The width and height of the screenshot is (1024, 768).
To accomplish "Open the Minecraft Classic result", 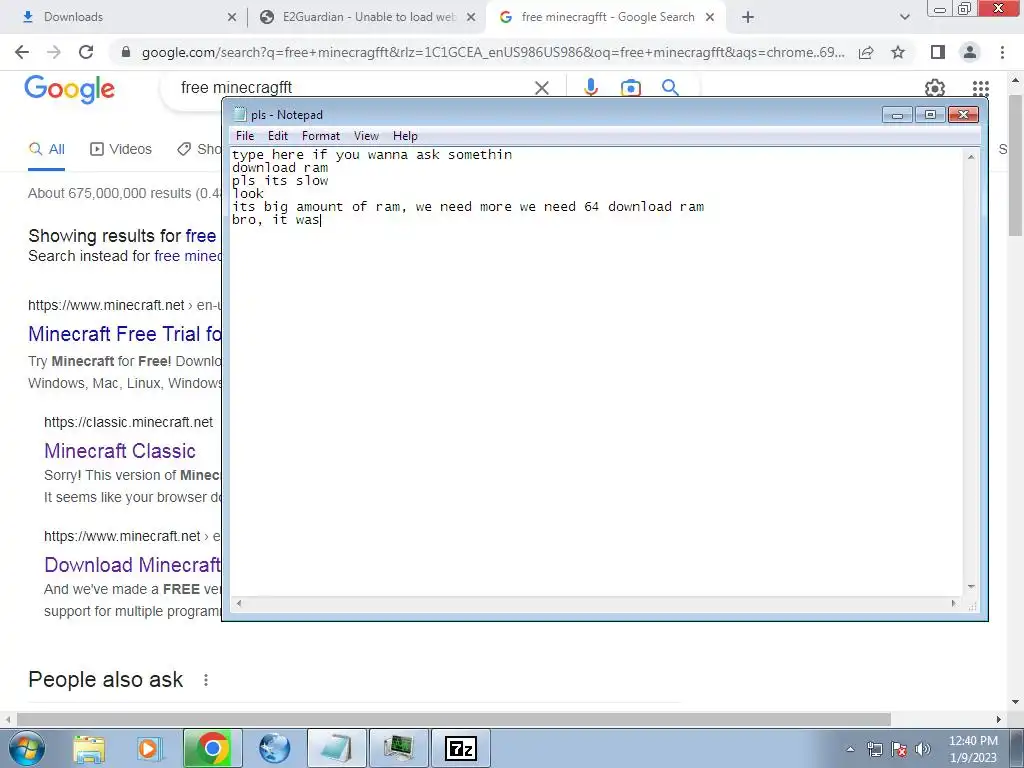I will coord(120,451).
